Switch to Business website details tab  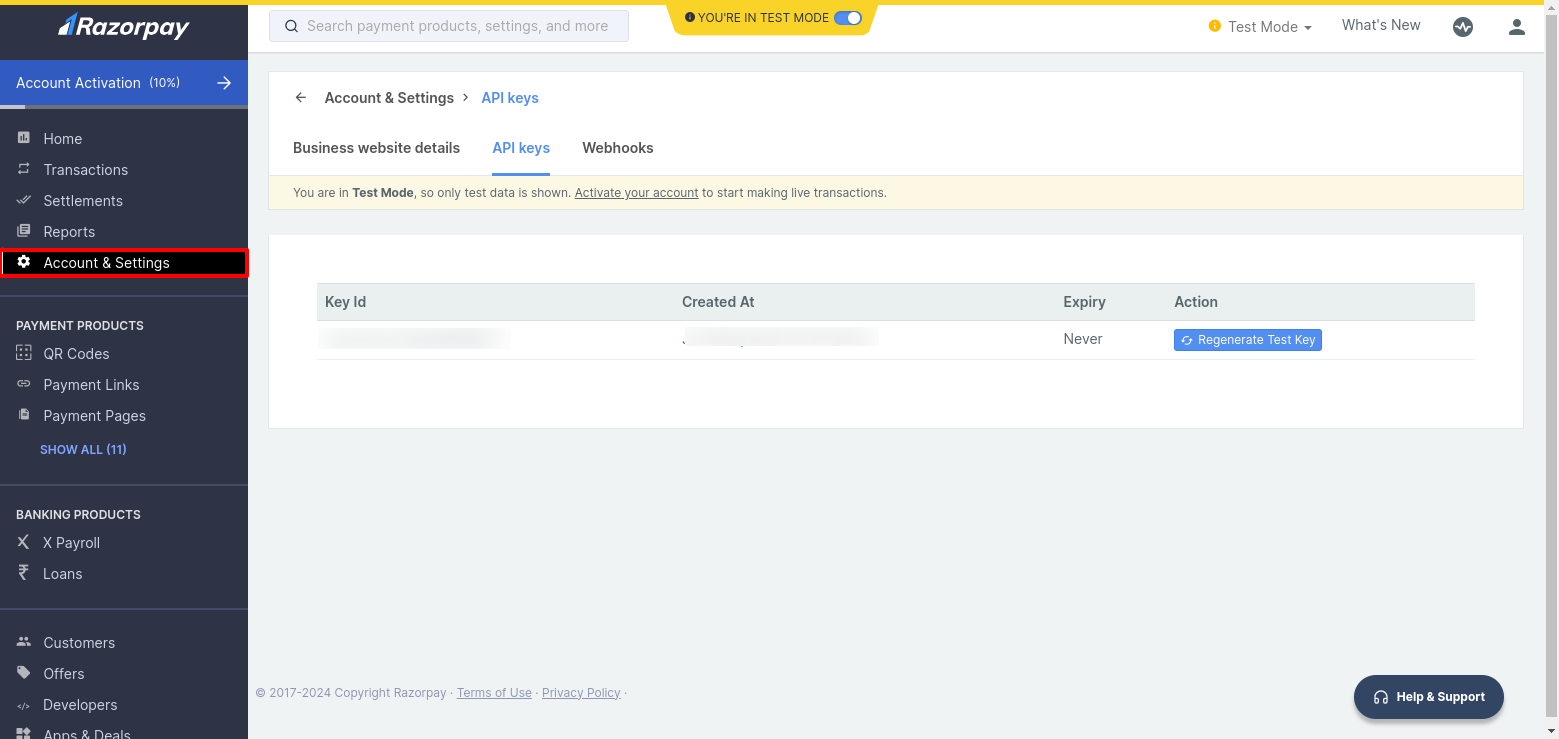point(376,148)
